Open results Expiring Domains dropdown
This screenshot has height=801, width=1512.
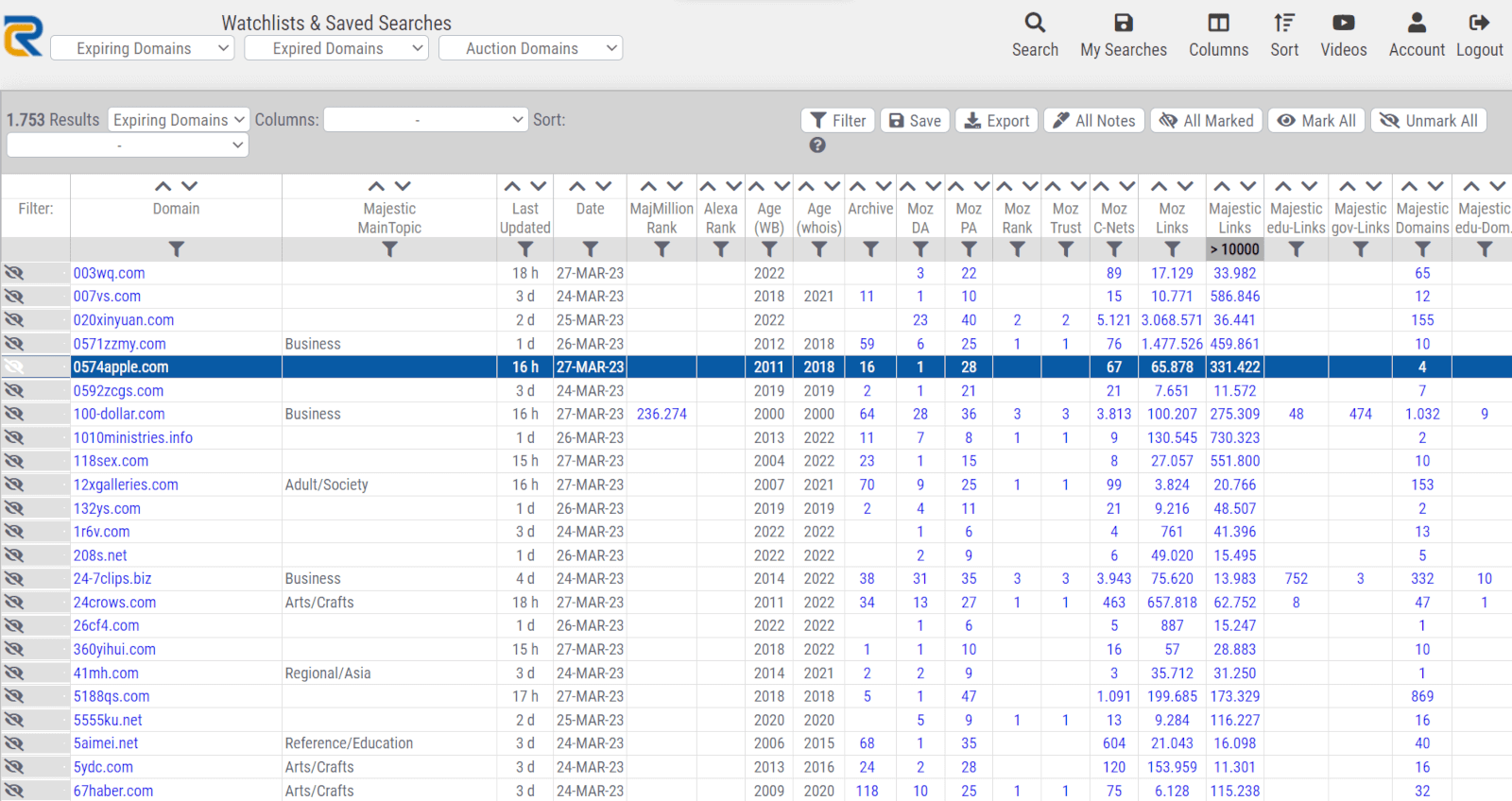point(179,120)
